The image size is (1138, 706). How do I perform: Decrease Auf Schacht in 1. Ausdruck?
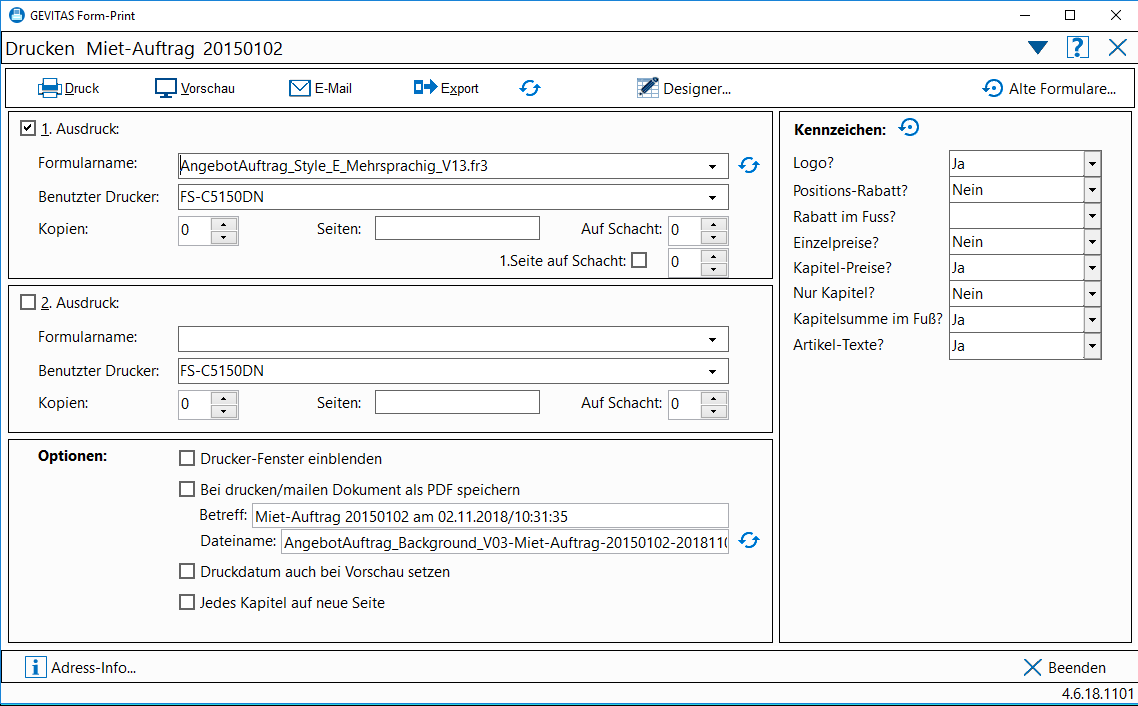[714, 237]
